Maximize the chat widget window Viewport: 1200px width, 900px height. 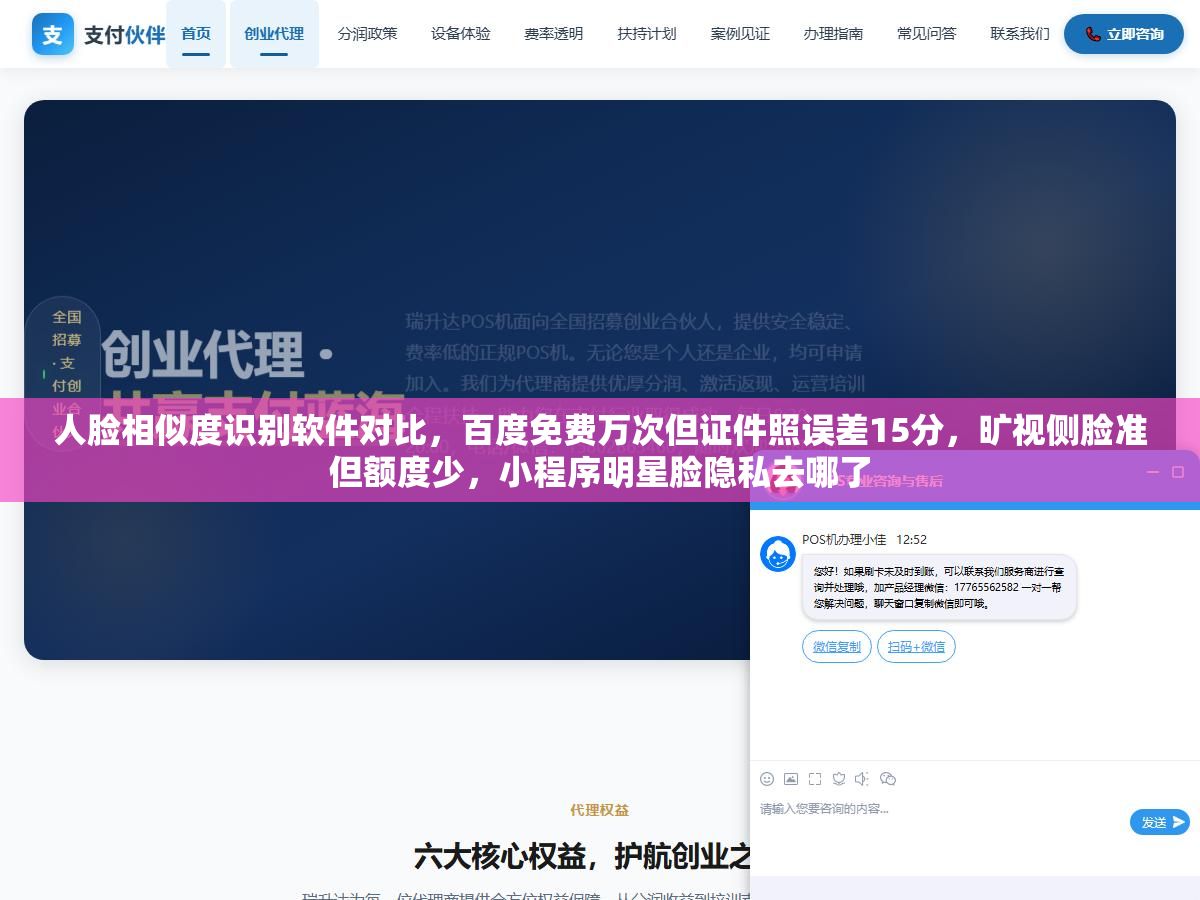[1178, 472]
